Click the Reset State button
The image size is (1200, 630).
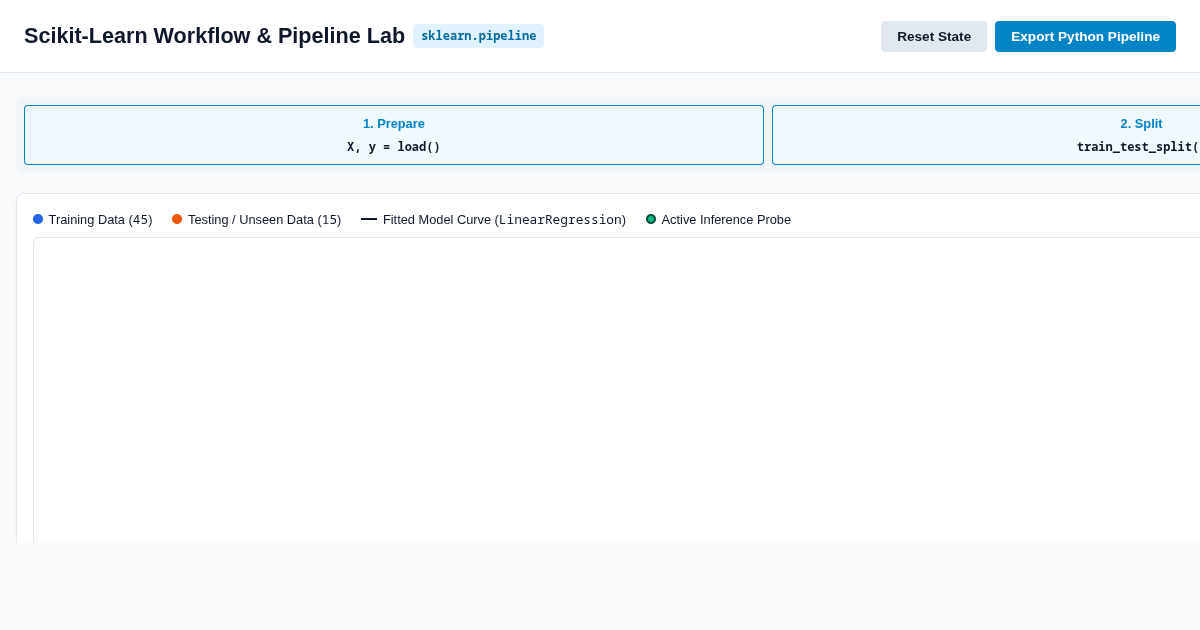tap(933, 36)
